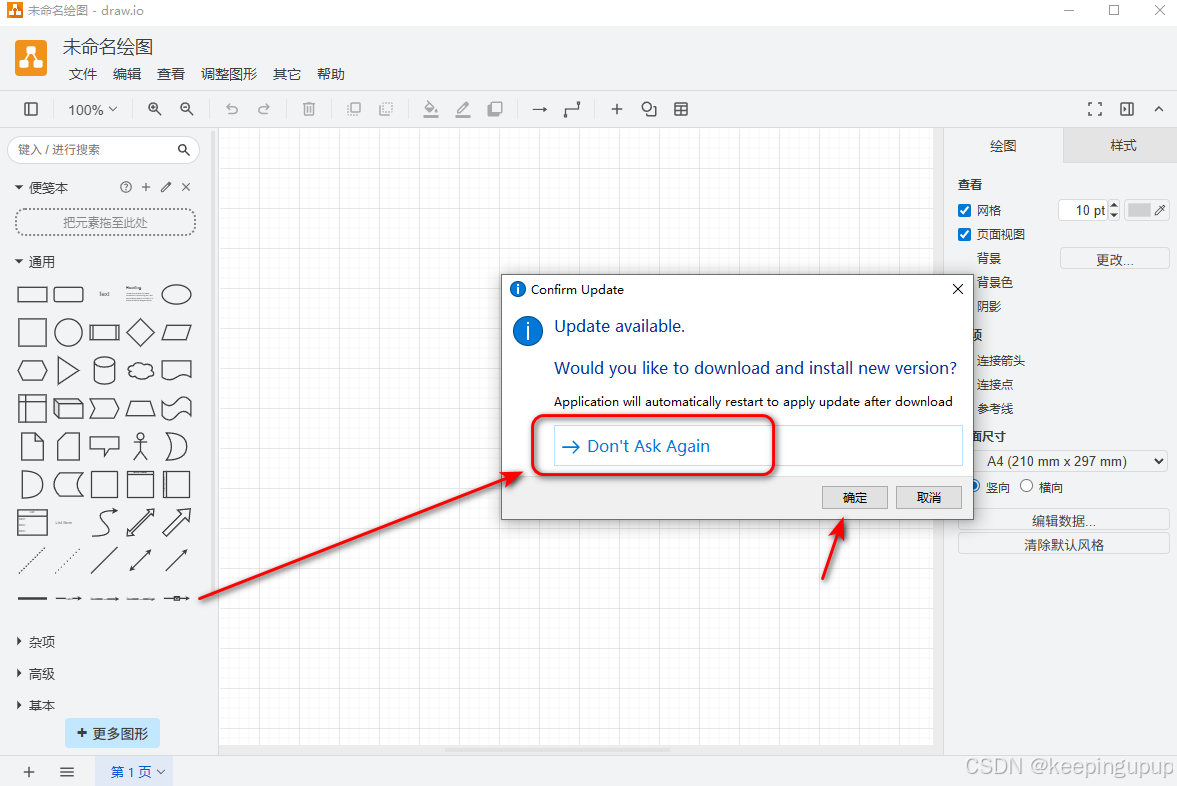
Task: Open the 编辑 menu
Action: click(127, 74)
